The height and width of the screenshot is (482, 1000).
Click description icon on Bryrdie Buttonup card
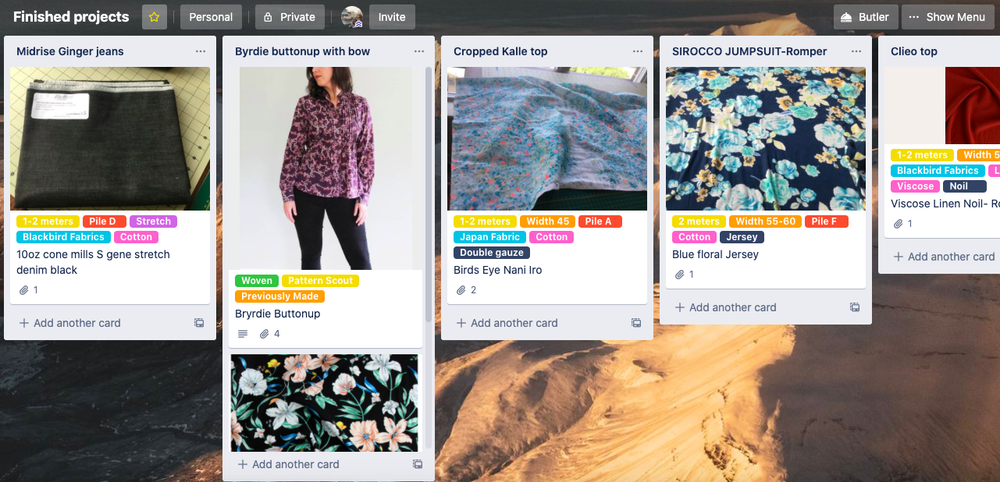pos(242,333)
